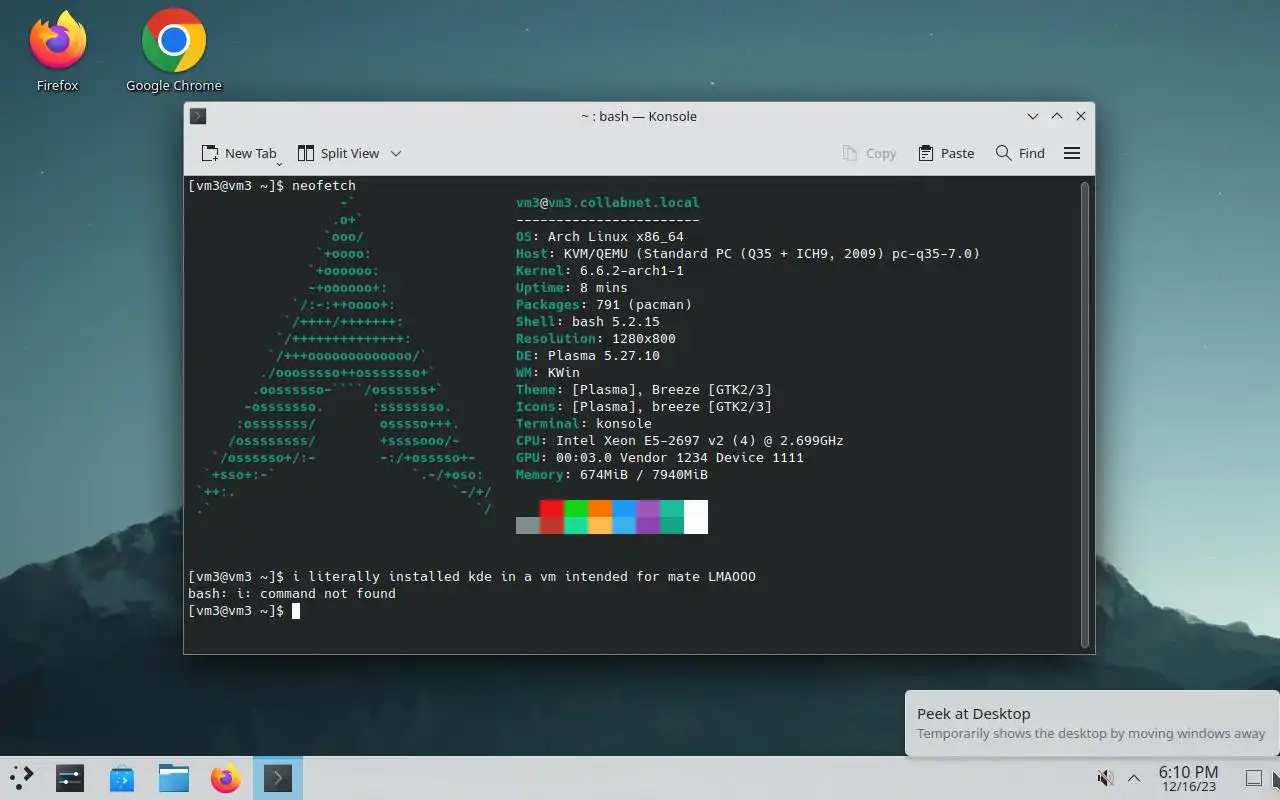Expand the Split View dropdown chevron

(x=396, y=153)
